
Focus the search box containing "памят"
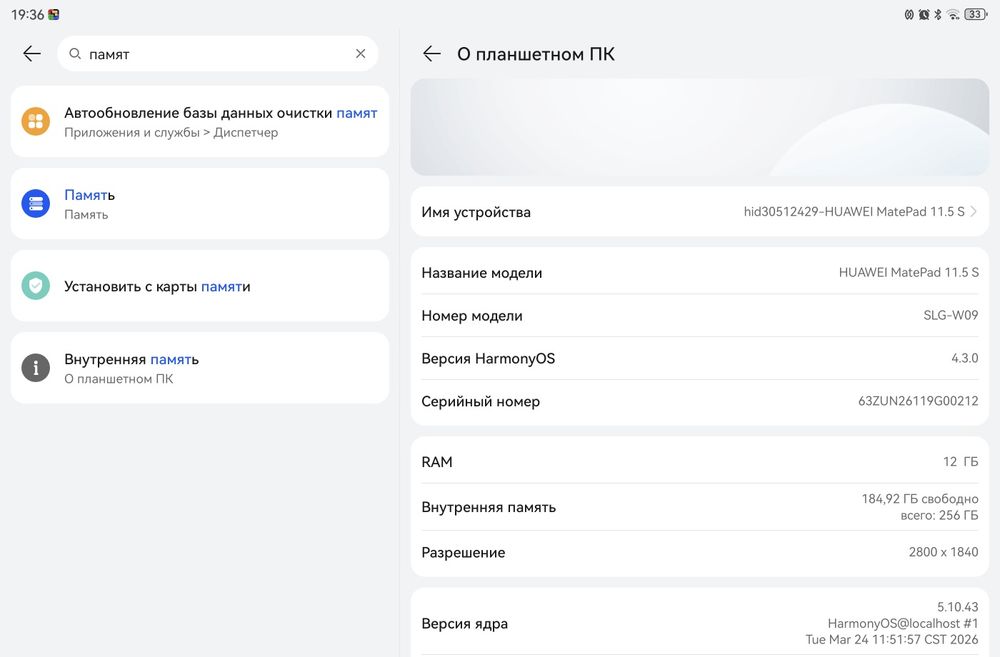click(x=217, y=54)
